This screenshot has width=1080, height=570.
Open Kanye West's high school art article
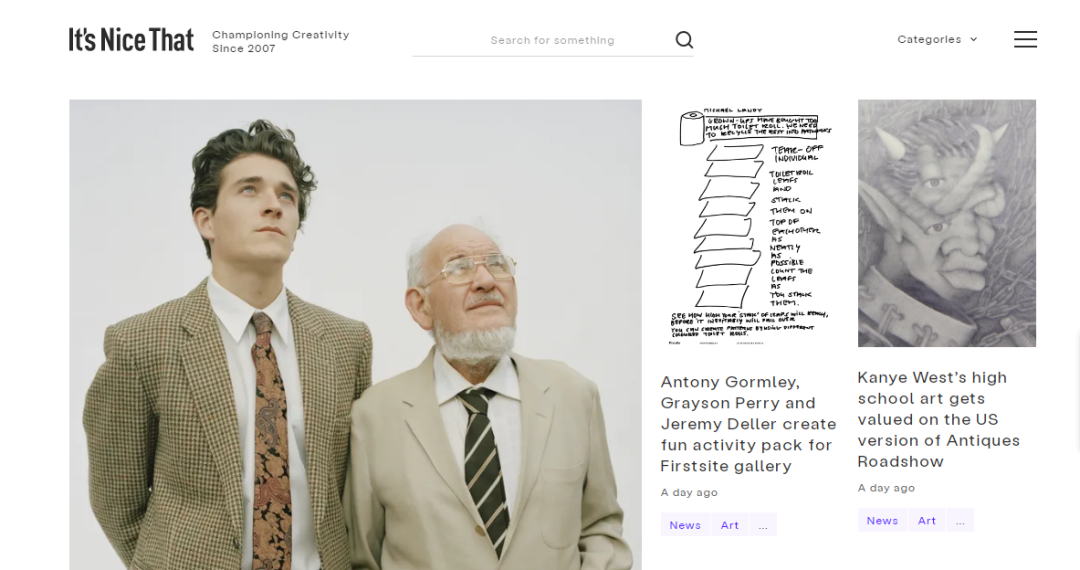[938, 419]
